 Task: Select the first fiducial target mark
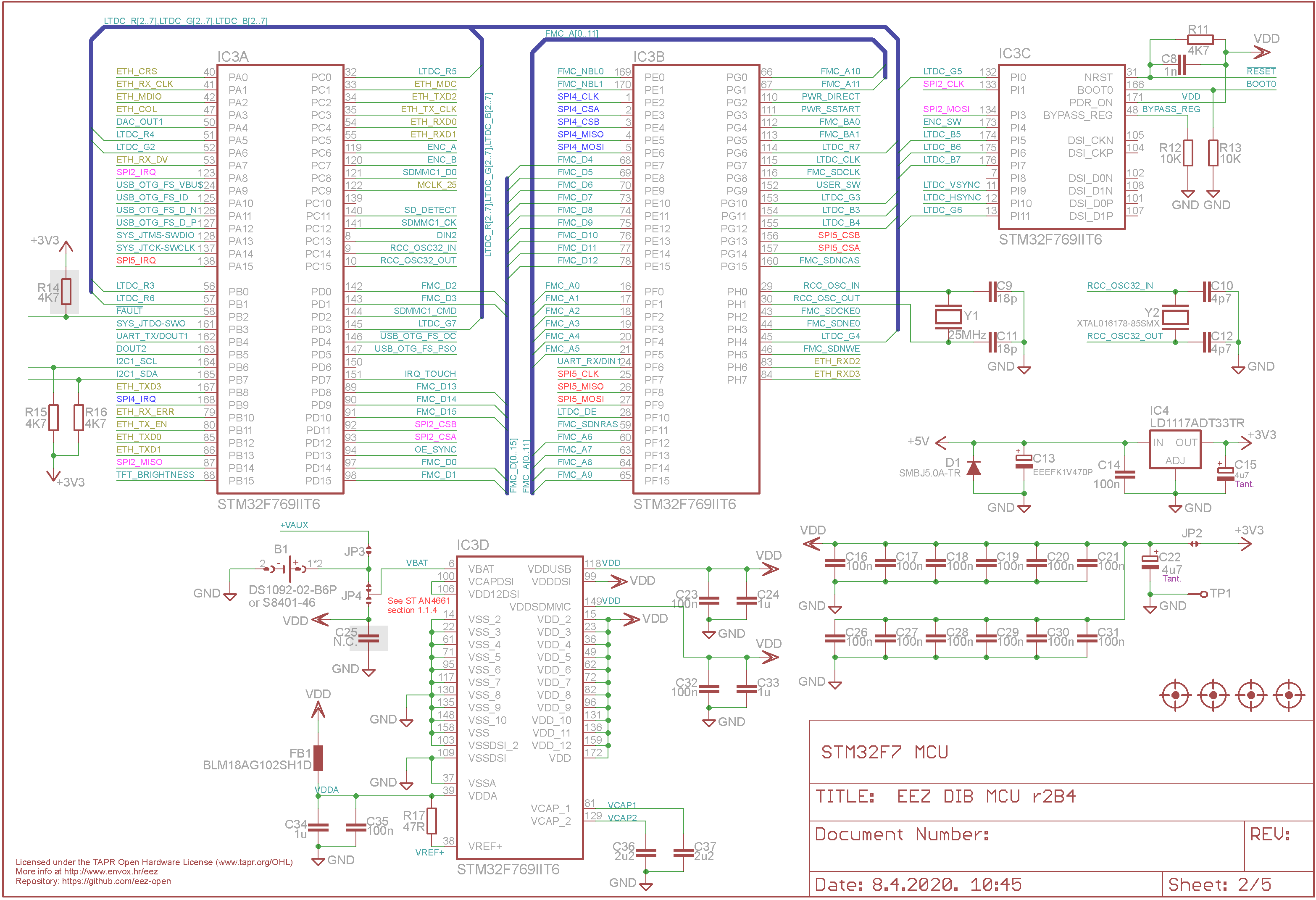(x=1176, y=695)
